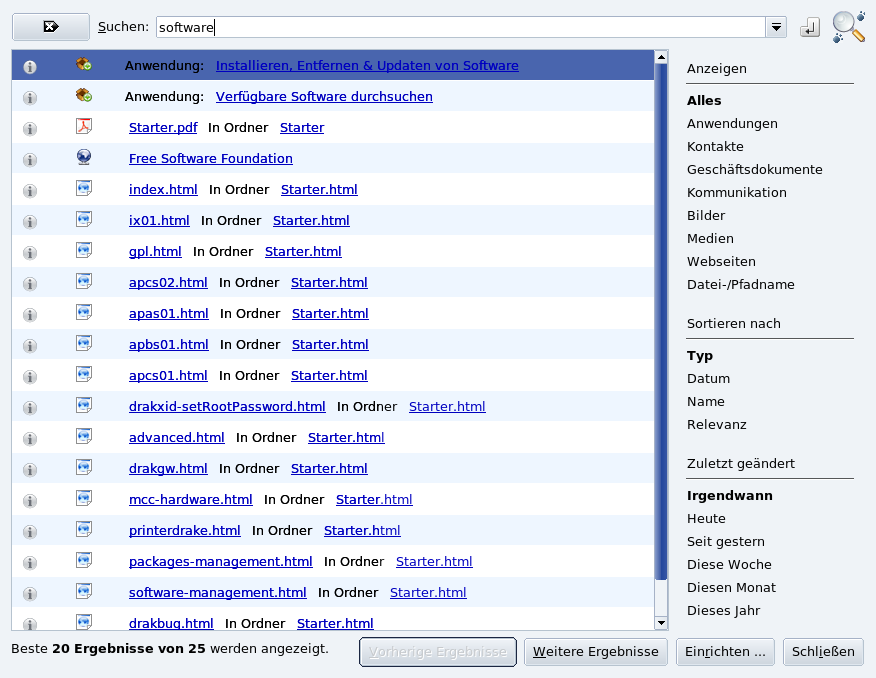Open the software-management.html link
The image size is (876, 678).
[217, 592]
